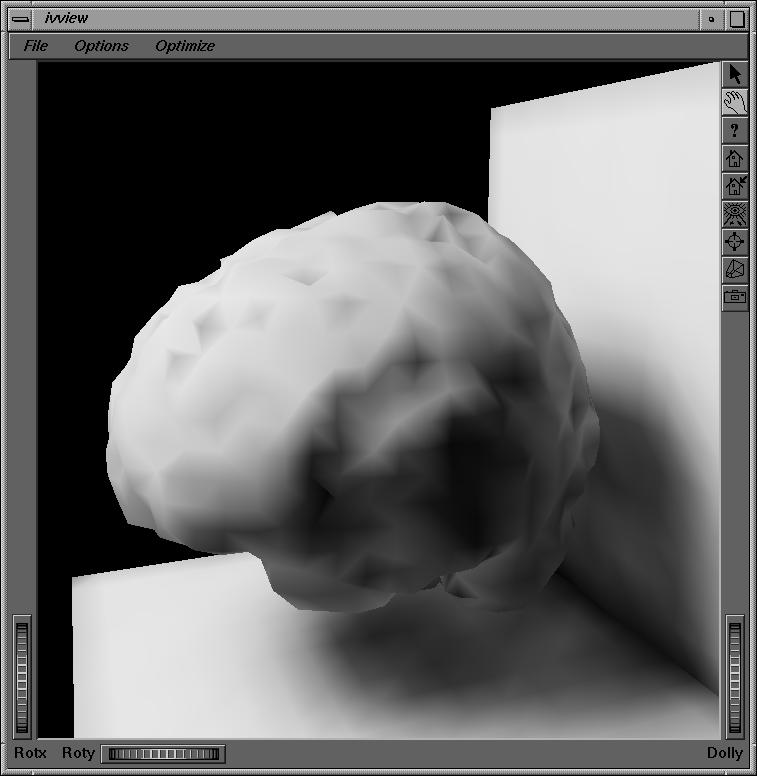Viewport: 757px width, 776px height.
Task: Click the Dolly label
Action: click(725, 753)
